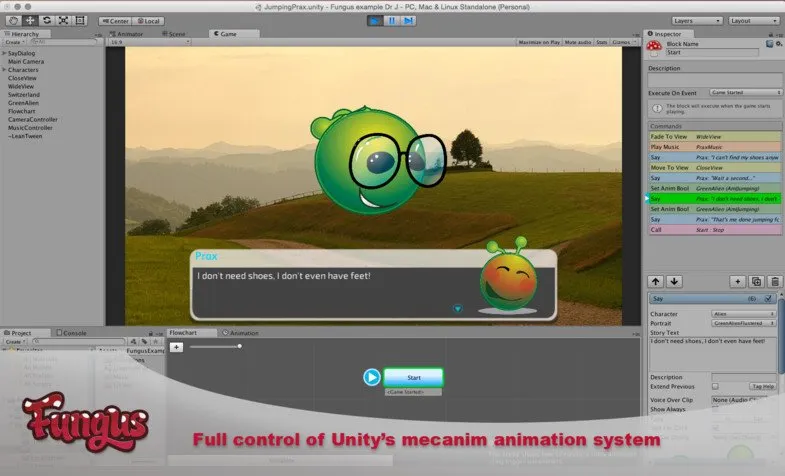Click the Inspector panel lock icon
Screen dimensions: 785x476
click(x=770, y=34)
